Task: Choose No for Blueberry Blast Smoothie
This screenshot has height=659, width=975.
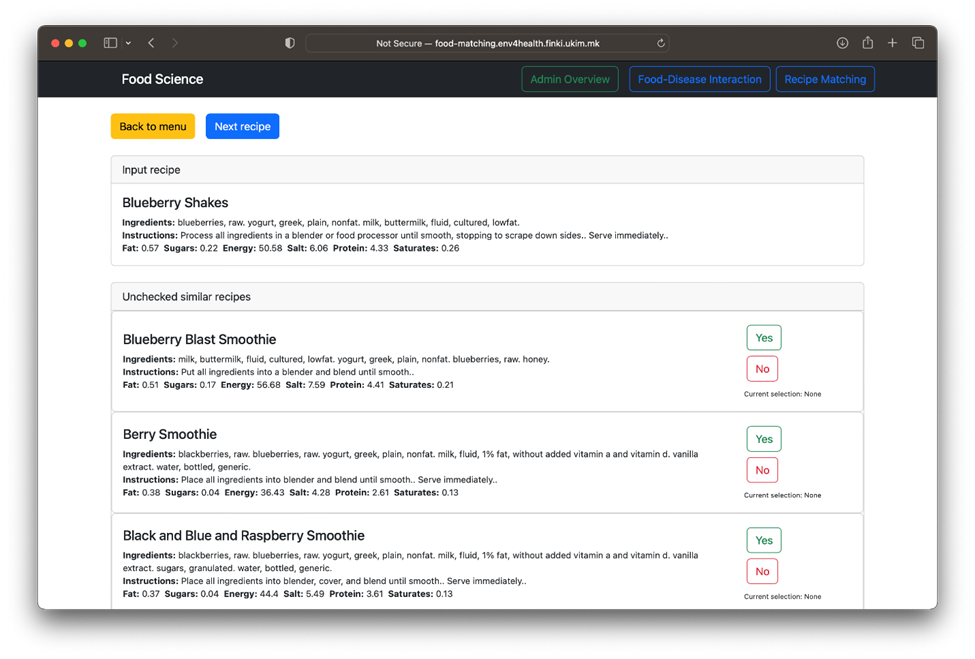Action: (762, 369)
